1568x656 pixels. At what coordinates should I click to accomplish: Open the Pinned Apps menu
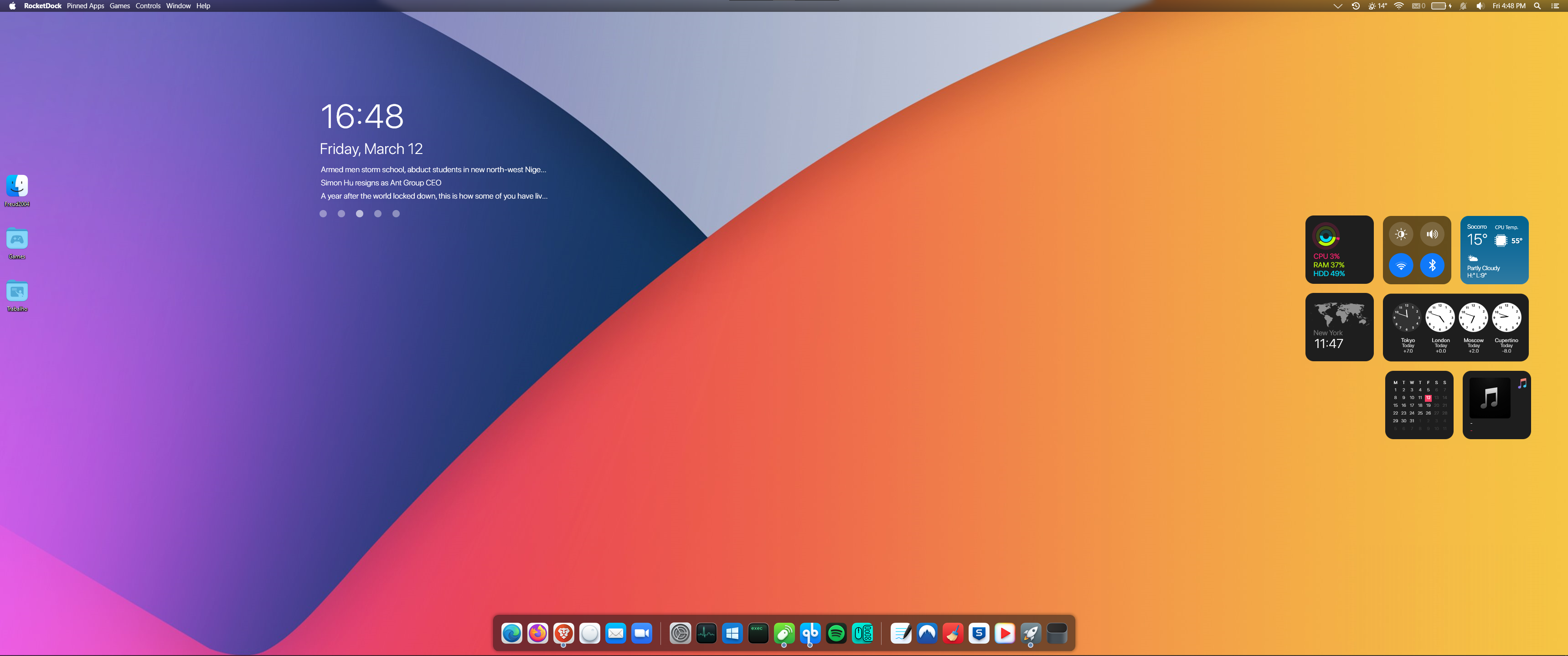85,6
